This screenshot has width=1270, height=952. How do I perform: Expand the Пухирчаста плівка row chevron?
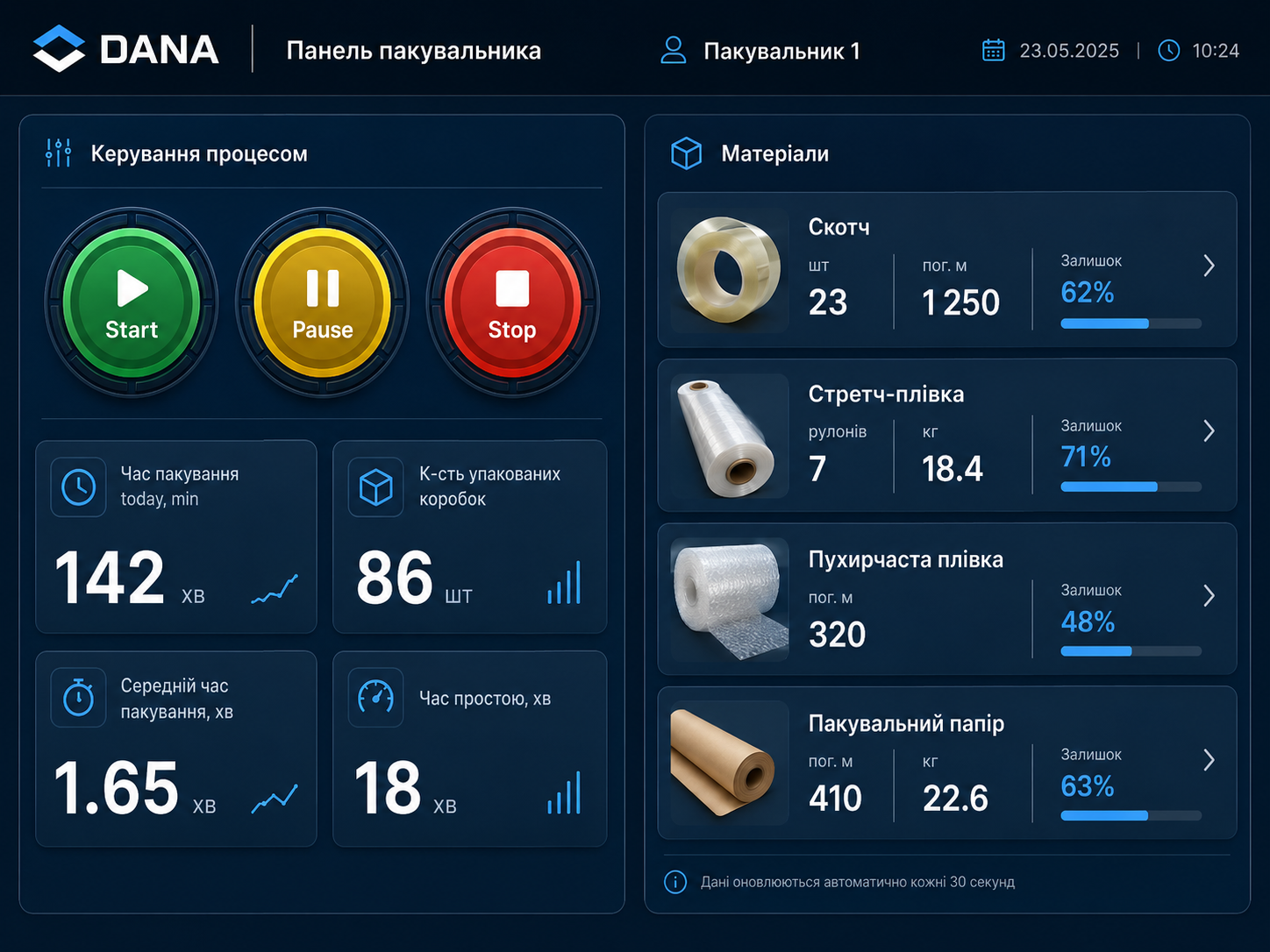coord(1209,596)
